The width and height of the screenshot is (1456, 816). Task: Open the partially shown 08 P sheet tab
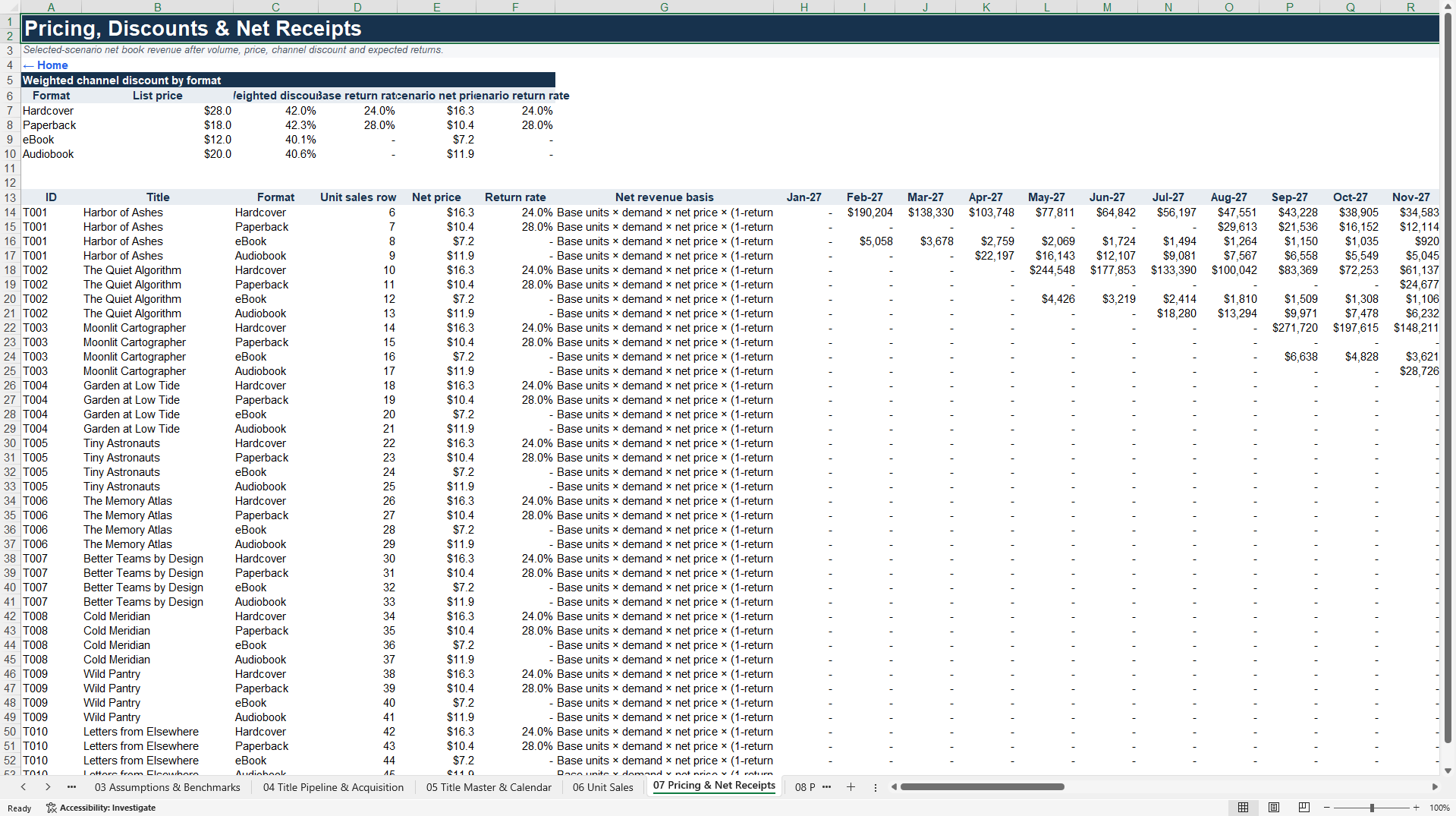click(804, 787)
